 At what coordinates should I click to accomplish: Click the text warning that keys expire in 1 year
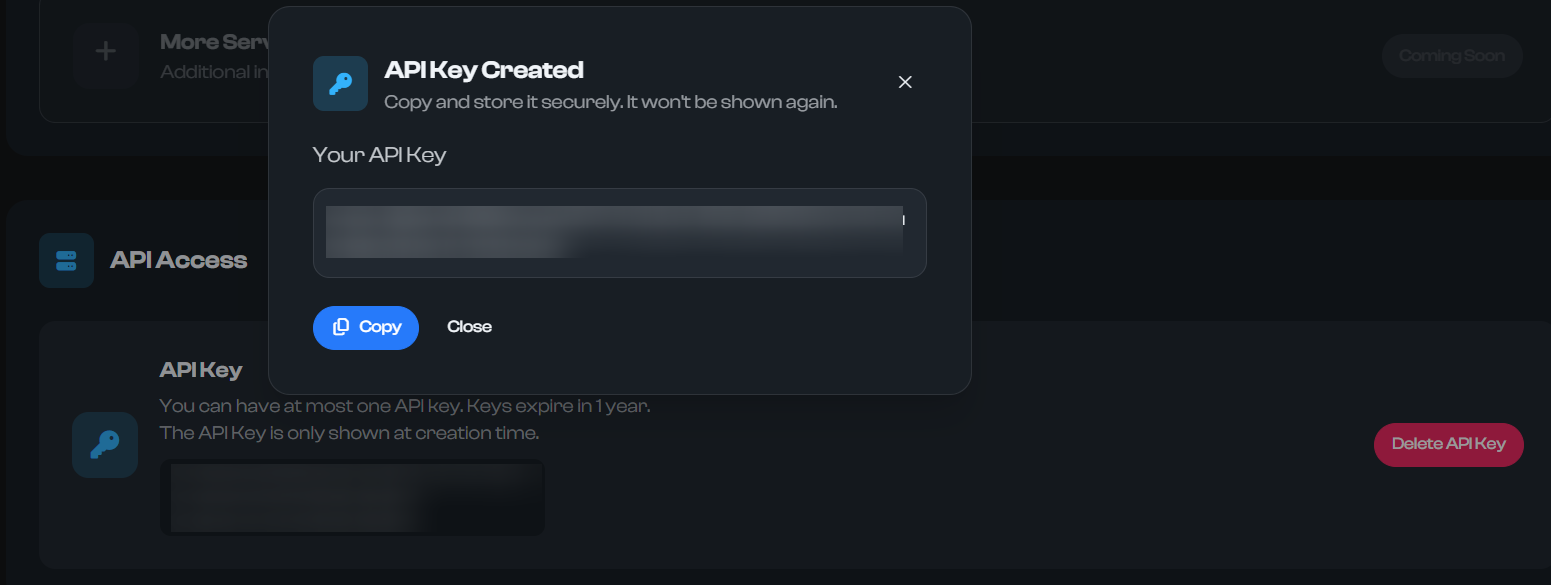click(405, 405)
